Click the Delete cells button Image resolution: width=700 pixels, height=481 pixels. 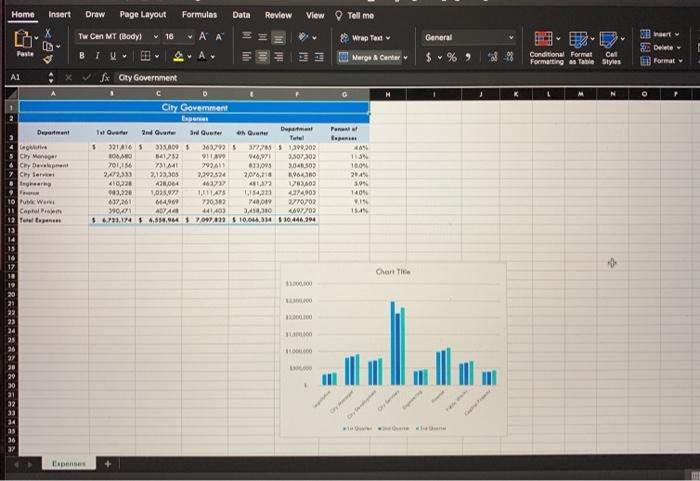click(661, 47)
